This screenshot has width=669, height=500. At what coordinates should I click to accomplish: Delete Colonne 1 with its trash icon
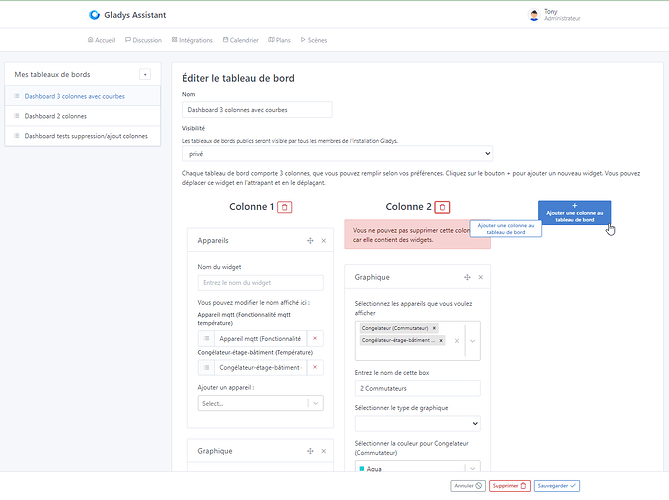285,207
